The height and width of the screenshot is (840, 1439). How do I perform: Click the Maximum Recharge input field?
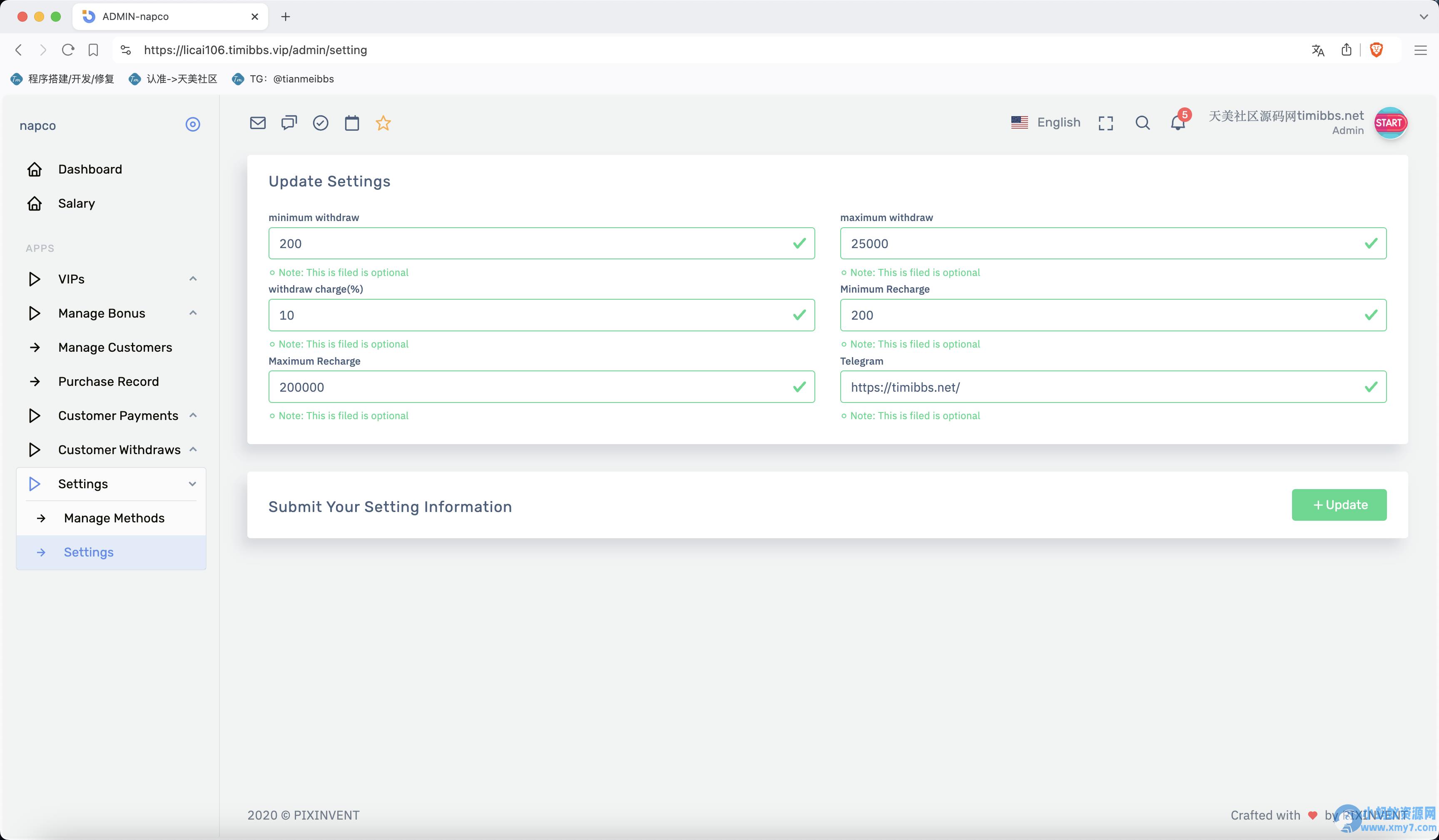click(541, 387)
